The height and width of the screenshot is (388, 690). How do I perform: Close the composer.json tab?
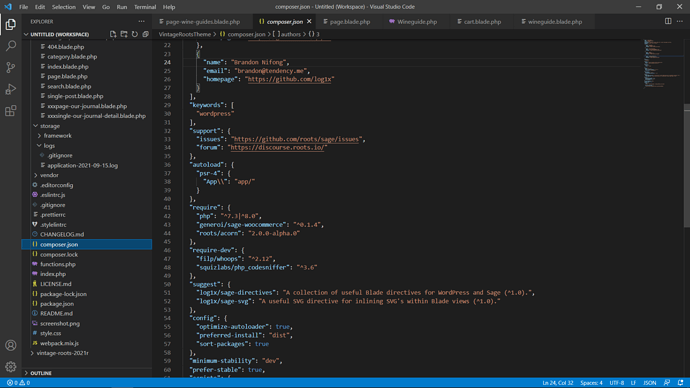tap(309, 21)
